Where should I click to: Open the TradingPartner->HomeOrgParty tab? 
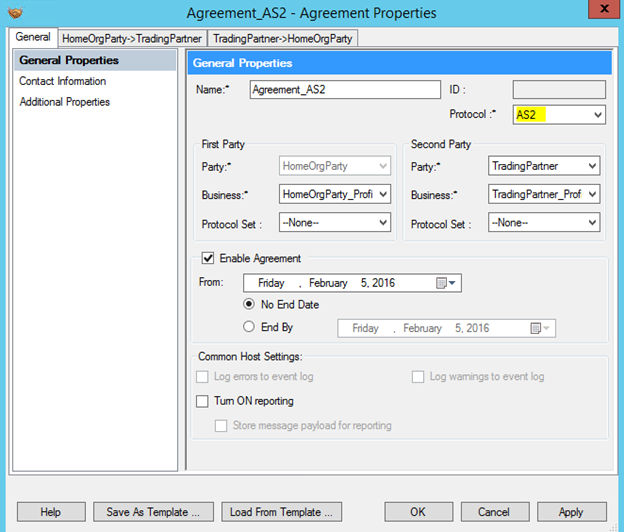[283, 39]
